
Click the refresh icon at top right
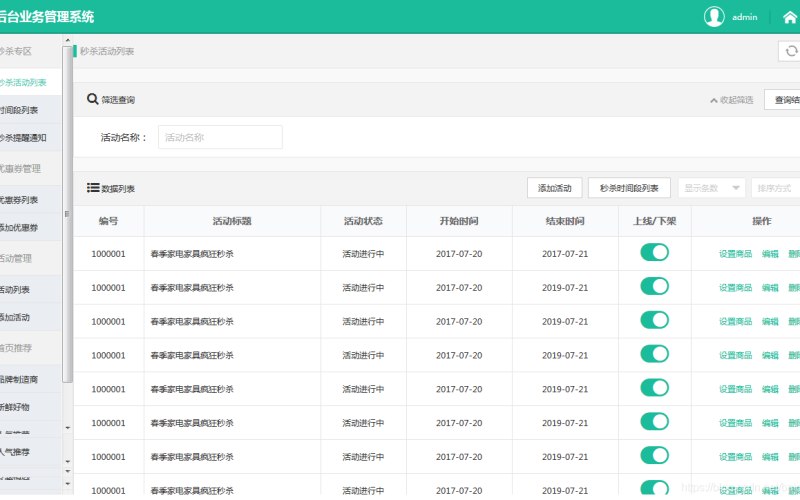pyautogui.click(x=791, y=51)
